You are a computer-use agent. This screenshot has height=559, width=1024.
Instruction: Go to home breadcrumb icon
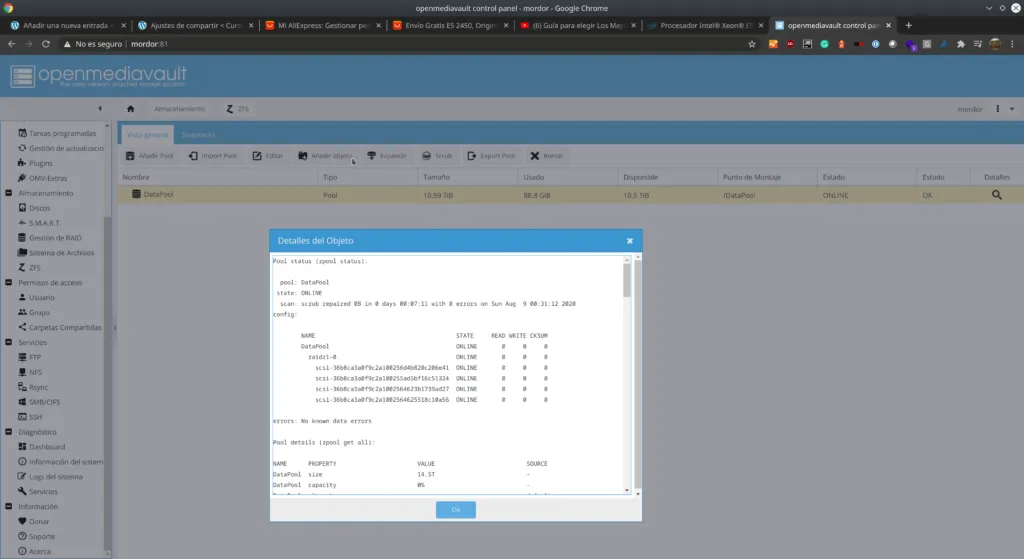click(131, 109)
